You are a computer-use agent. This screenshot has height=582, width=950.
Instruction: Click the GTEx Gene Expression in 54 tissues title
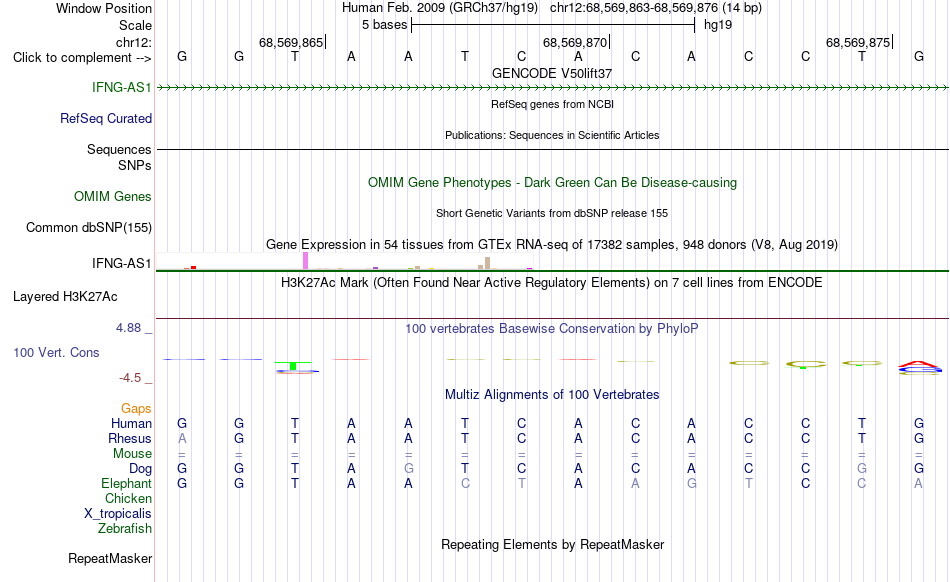click(552, 245)
